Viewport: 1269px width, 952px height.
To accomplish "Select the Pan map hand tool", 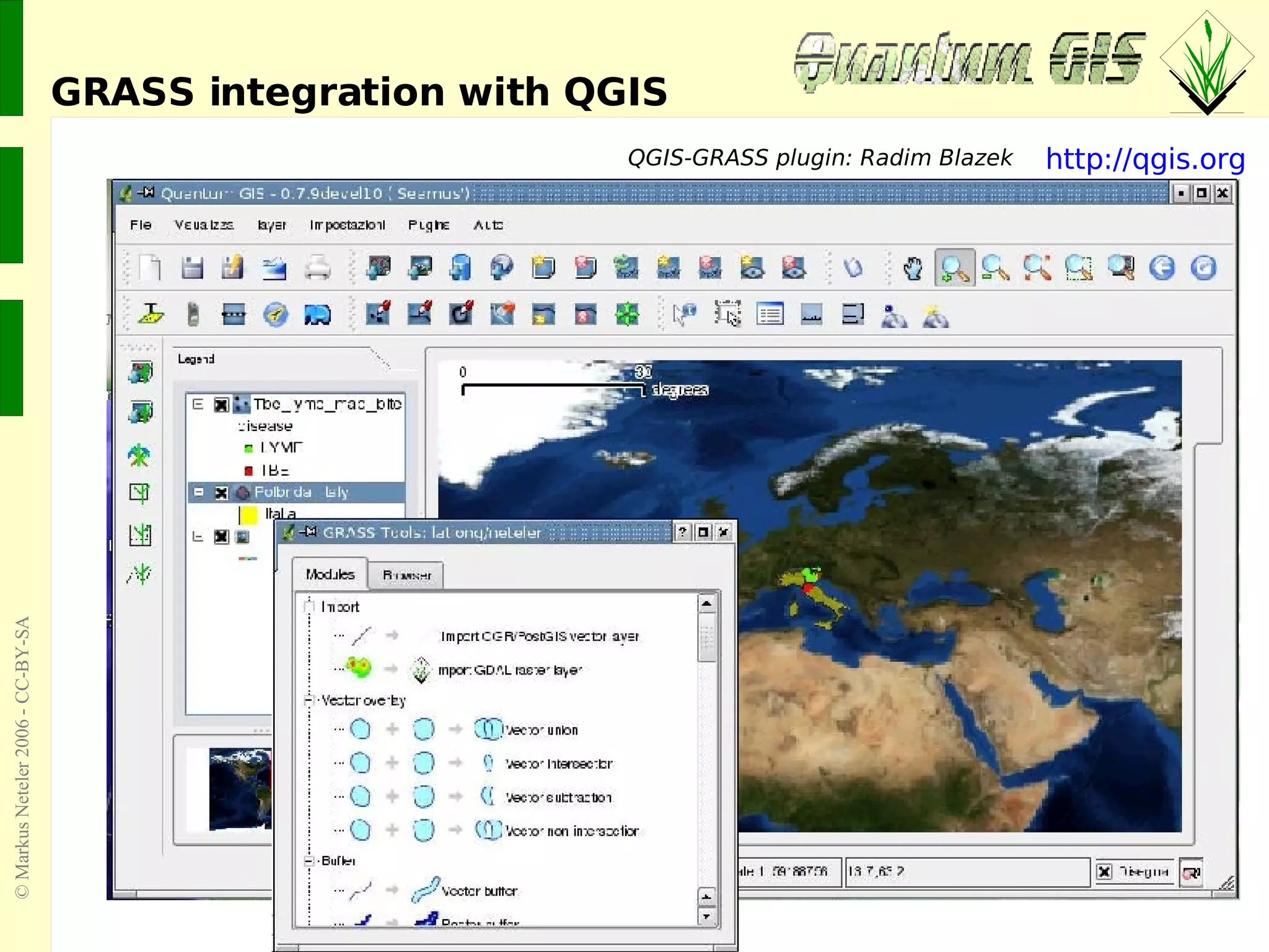I will (913, 268).
